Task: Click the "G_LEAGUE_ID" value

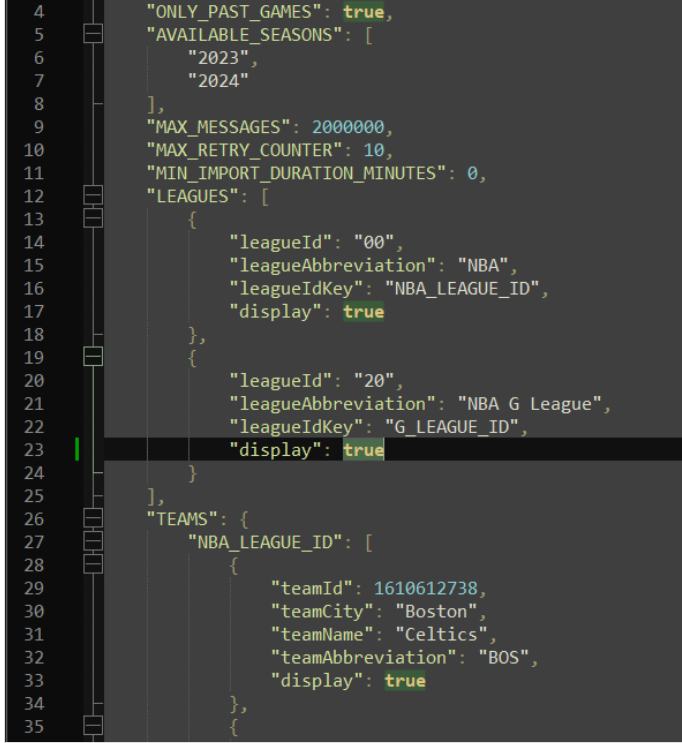Action: click(x=452, y=426)
